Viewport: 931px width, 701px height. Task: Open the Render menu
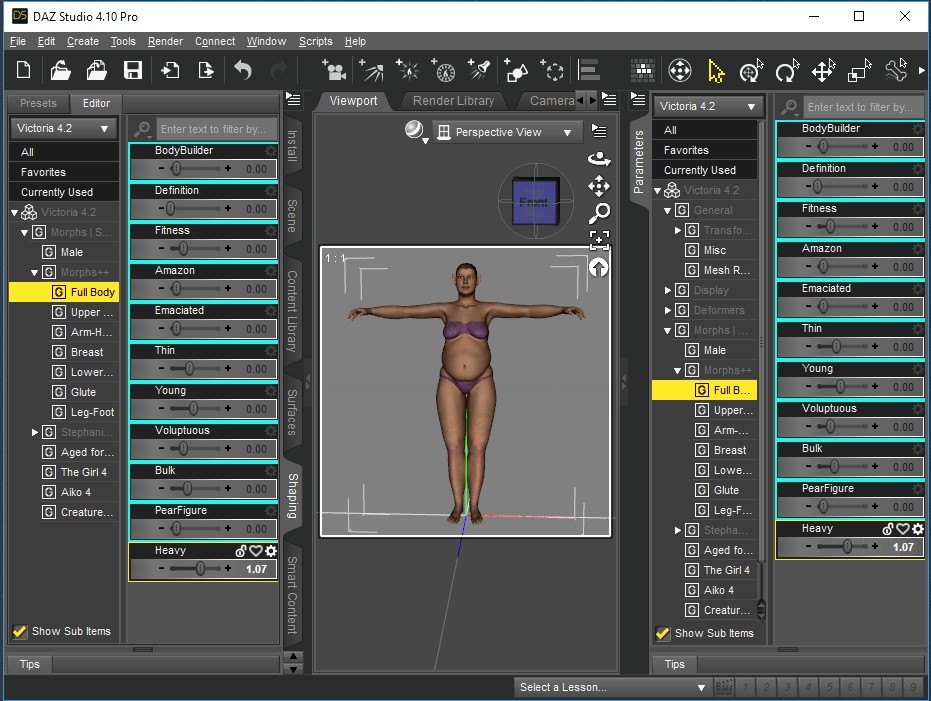(x=165, y=41)
